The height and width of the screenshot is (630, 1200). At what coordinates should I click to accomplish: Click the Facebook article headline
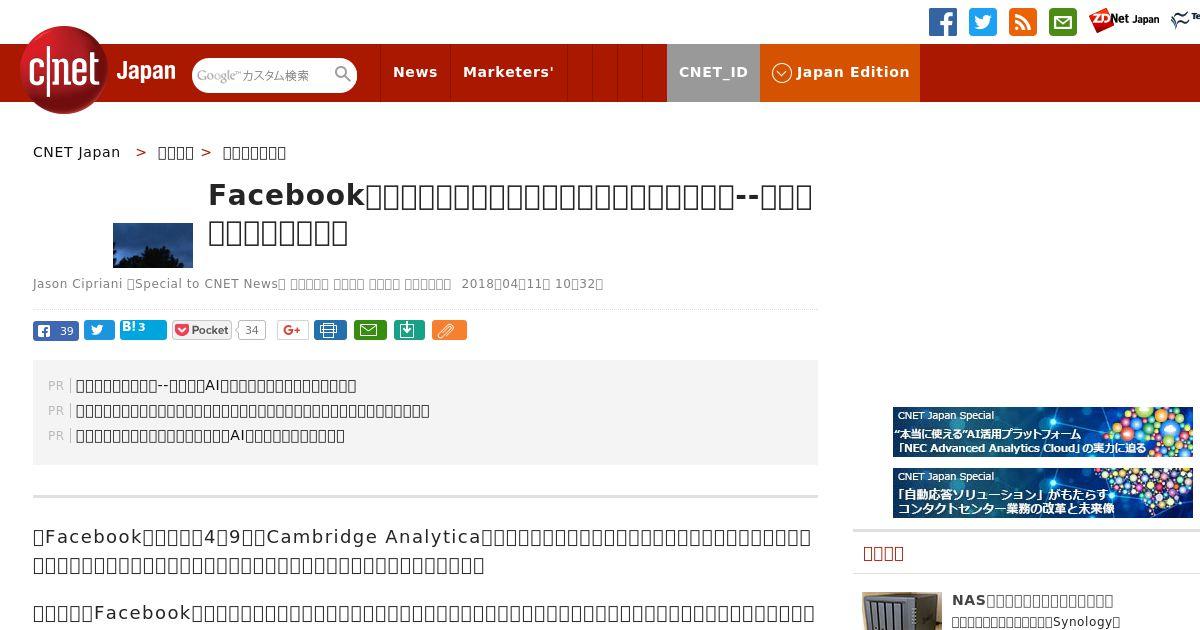click(x=510, y=213)
